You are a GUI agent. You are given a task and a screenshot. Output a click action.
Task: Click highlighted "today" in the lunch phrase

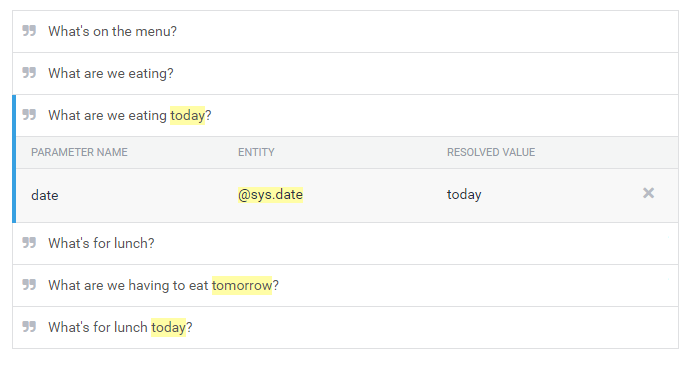pyautogui.click(x=168, y=327)
